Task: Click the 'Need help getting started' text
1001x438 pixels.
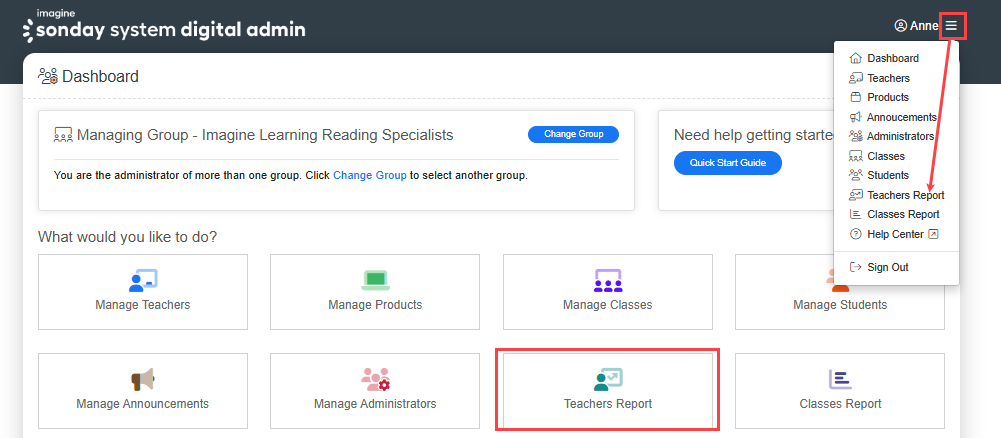Action: [754, 135]
